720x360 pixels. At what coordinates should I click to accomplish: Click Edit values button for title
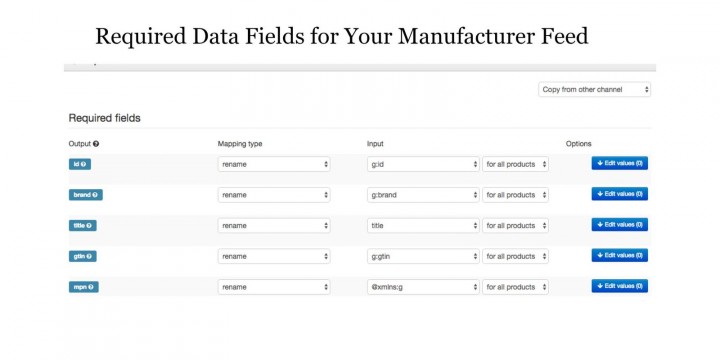pyautogui.click(x=619, y=225)
